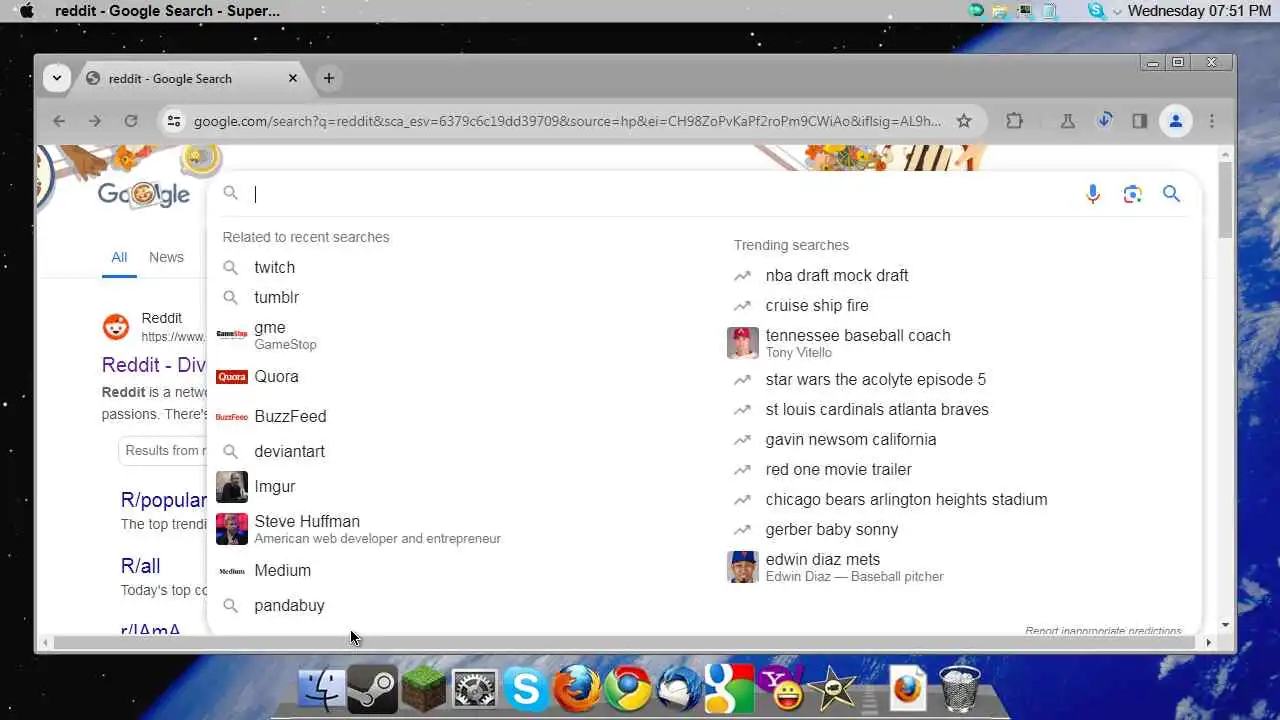
Task: Open Google Lens image search icon
Action: click(1132, 194)
